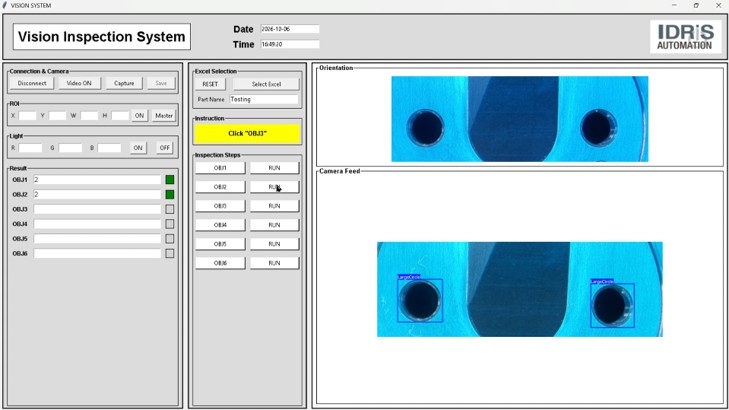Click the empty OBJ5 status indicator
The image size is (729, 410).
[x=170, y=238]
